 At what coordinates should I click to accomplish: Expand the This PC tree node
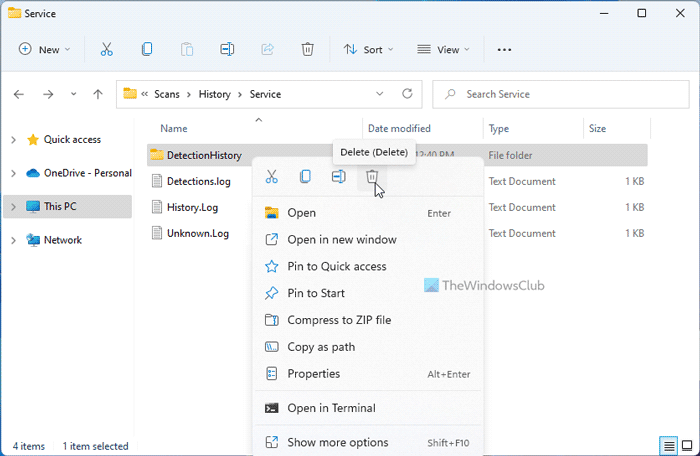[13, 207]
